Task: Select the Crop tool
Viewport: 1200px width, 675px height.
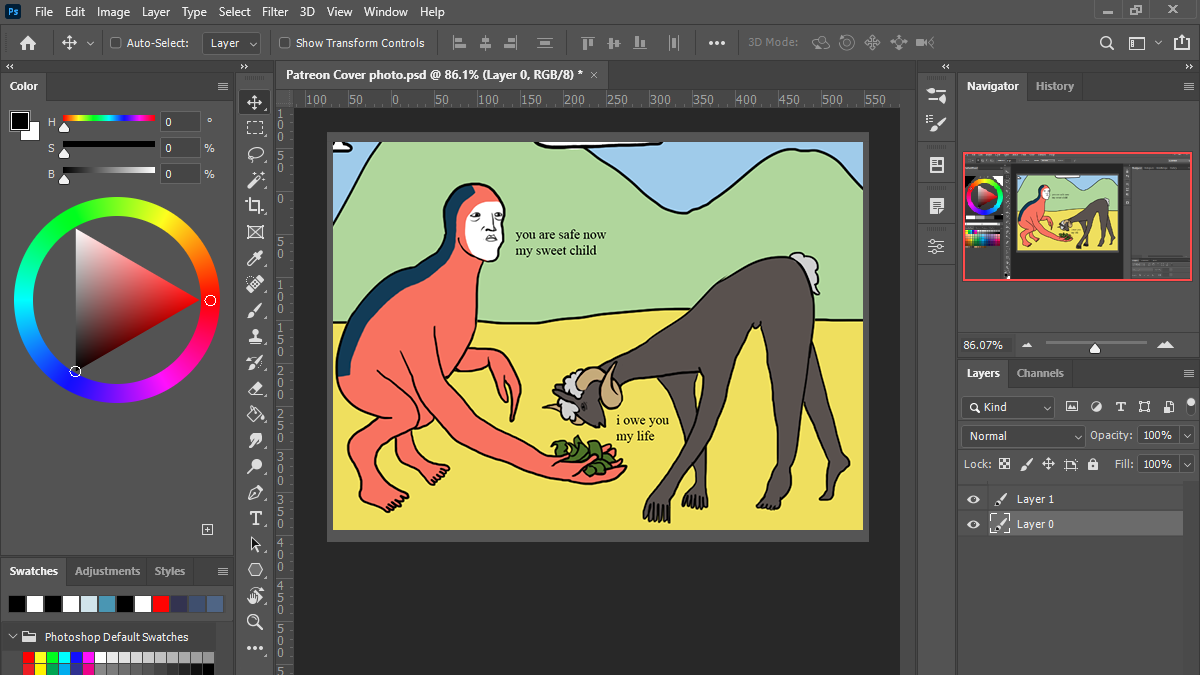Action: (x=255, y=206)
